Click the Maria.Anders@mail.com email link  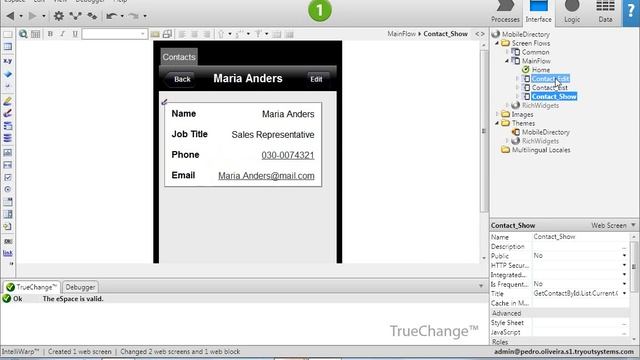click(266, 176)
